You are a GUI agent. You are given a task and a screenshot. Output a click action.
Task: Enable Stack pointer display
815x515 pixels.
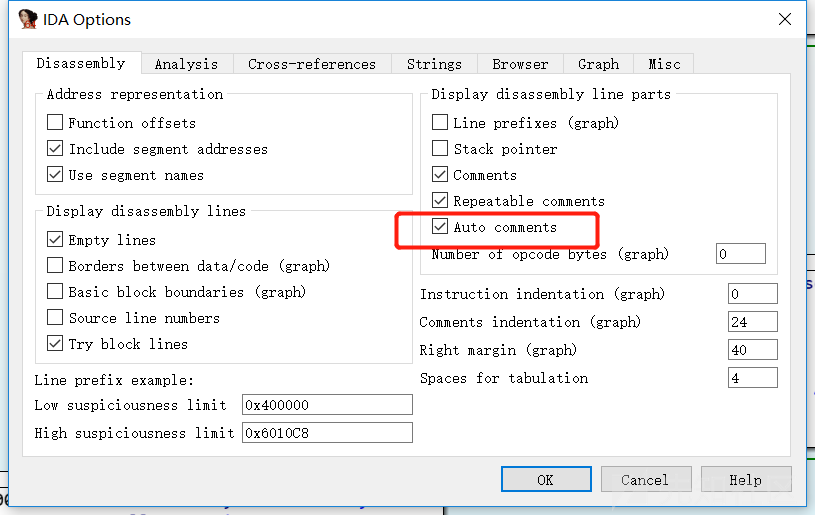coord(440,149)
